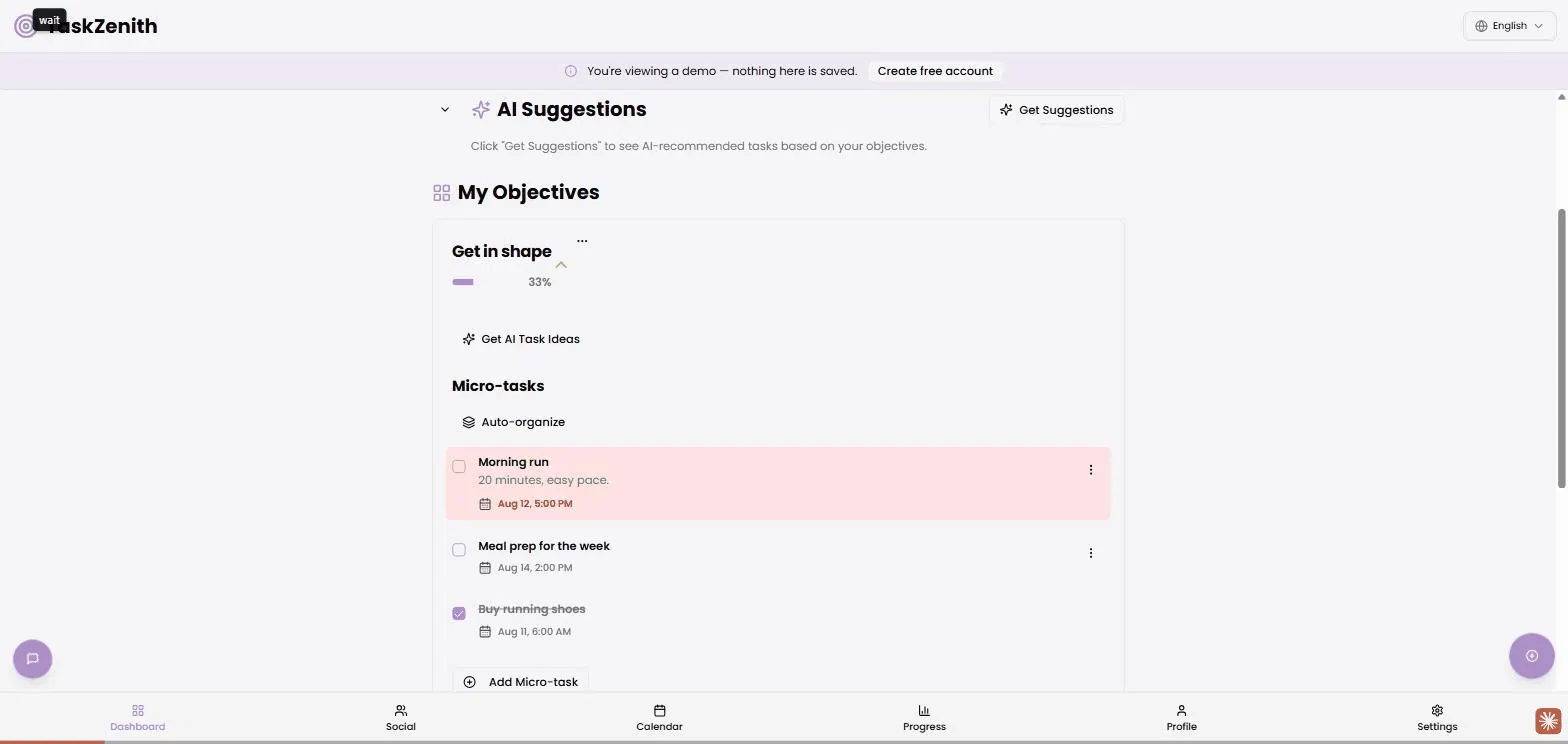Open Morning run task options menu

tap(1090, 470)
